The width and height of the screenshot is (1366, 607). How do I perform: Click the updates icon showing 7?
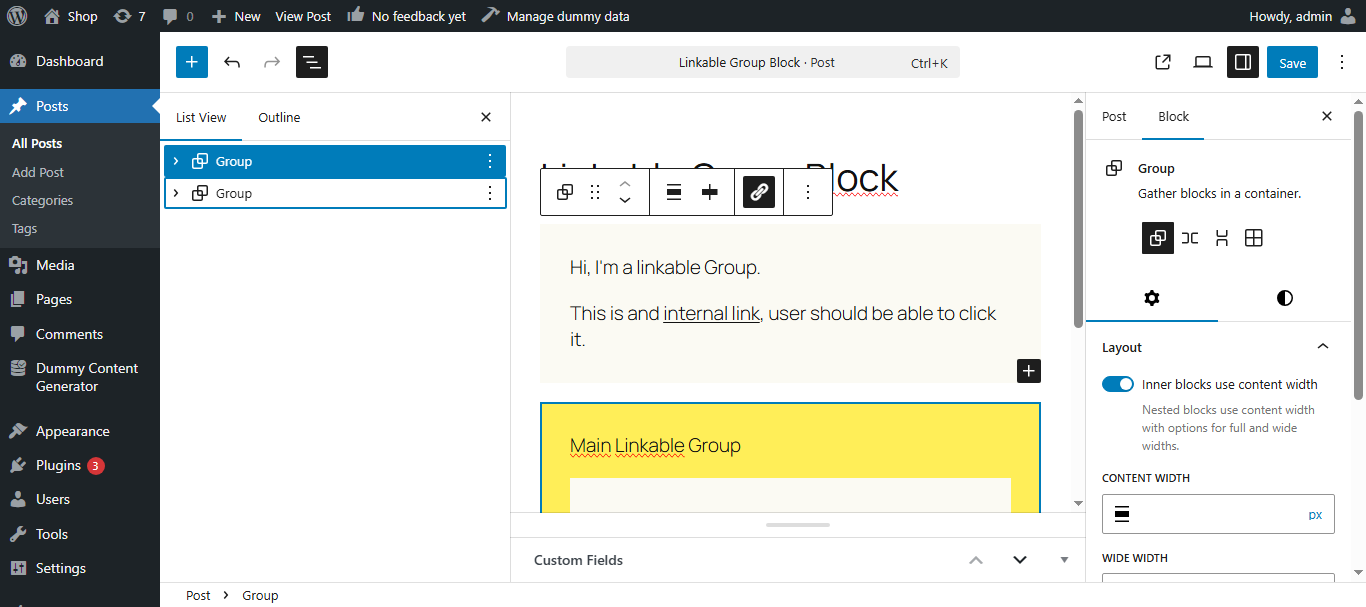pyautogui.click(x=129, y=16)
